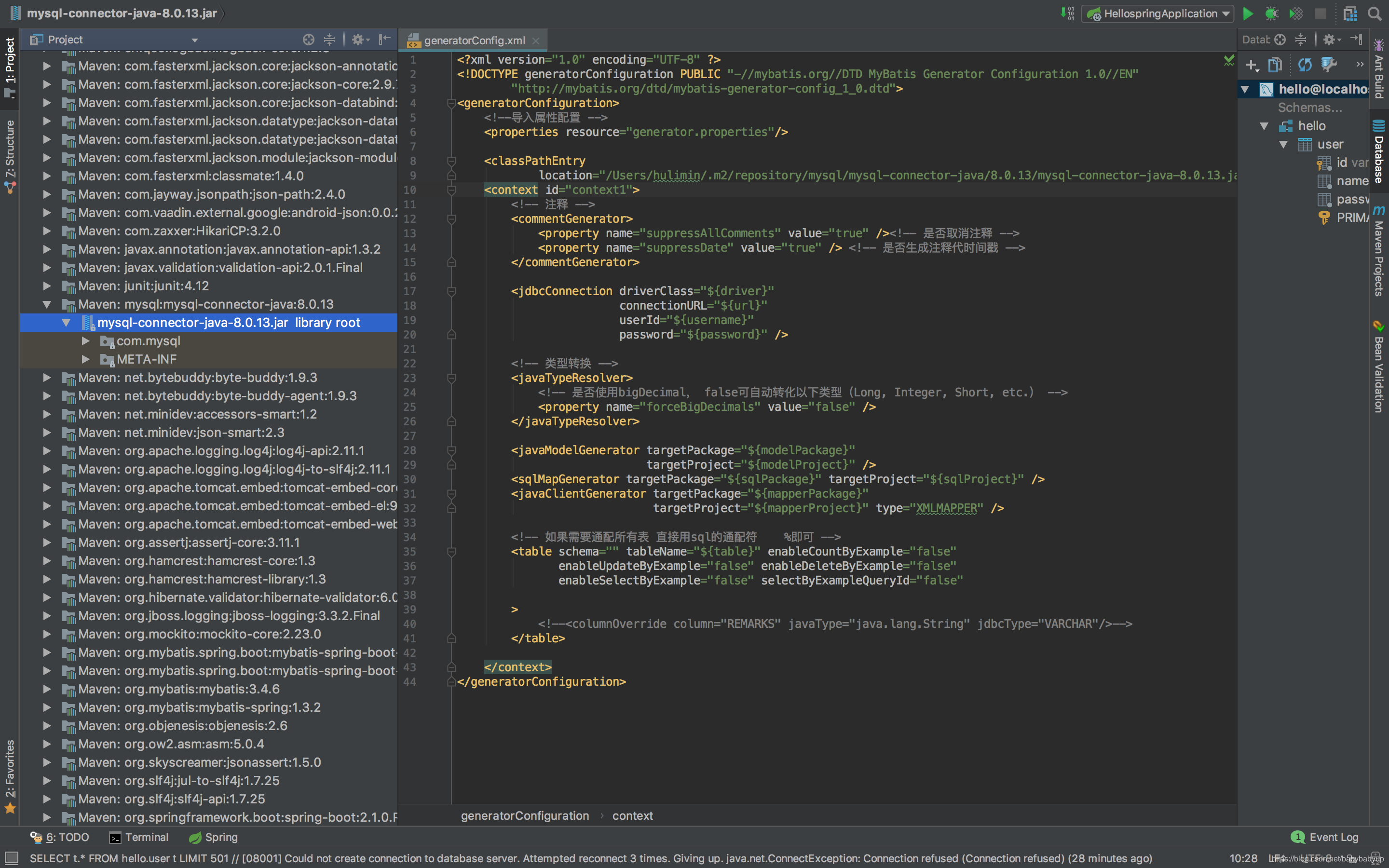
Task: Collapse the hello schema node
Action: tap(1264, 126)
